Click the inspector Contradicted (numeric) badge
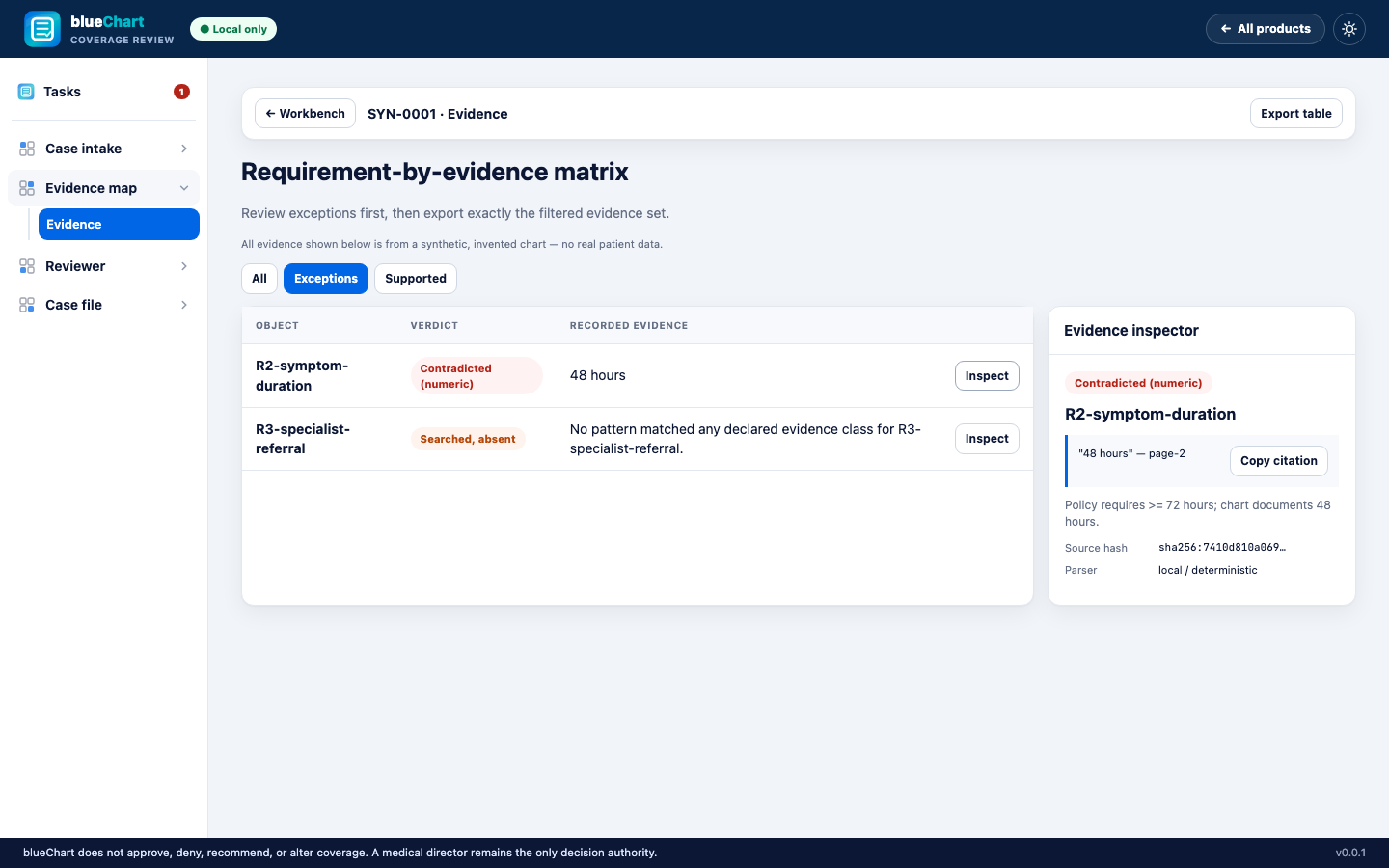1389x868 pixels. point(1138,383)
